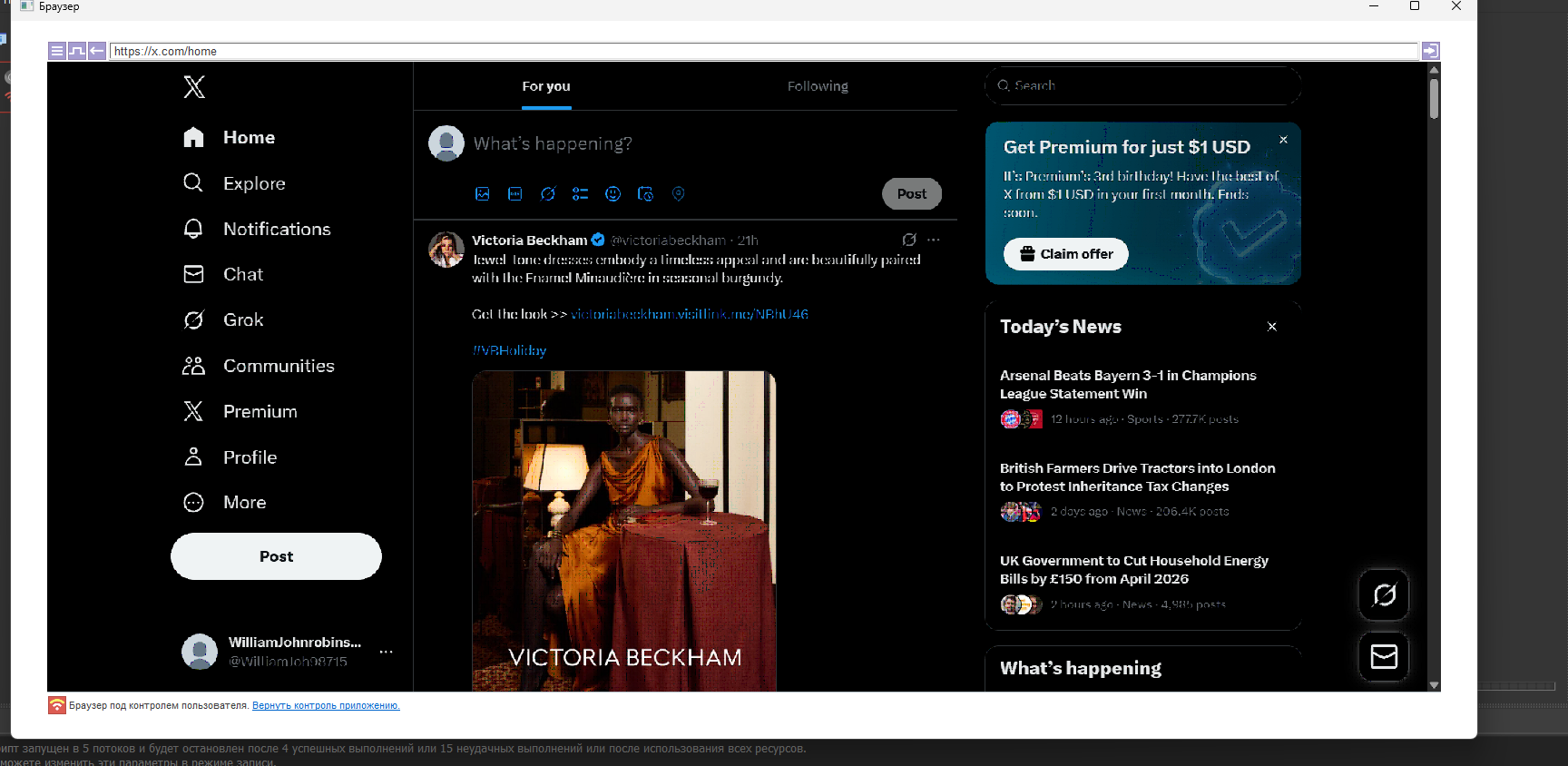Switch to the Following tab
Viewport: 1568px width, 766px height.
click(818, 86)
